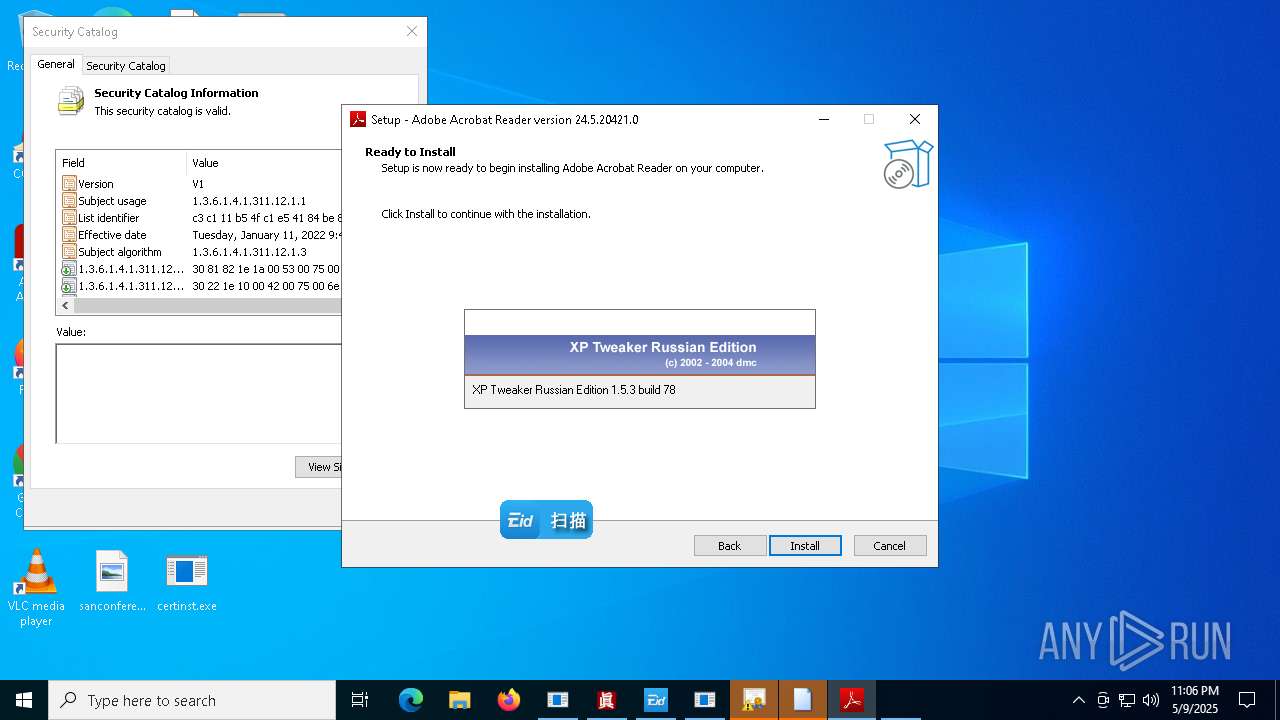Click the red Chinese-character app on taskbar
The height and width of the screenshot is (720, 1280).
(x=606, y=700)
